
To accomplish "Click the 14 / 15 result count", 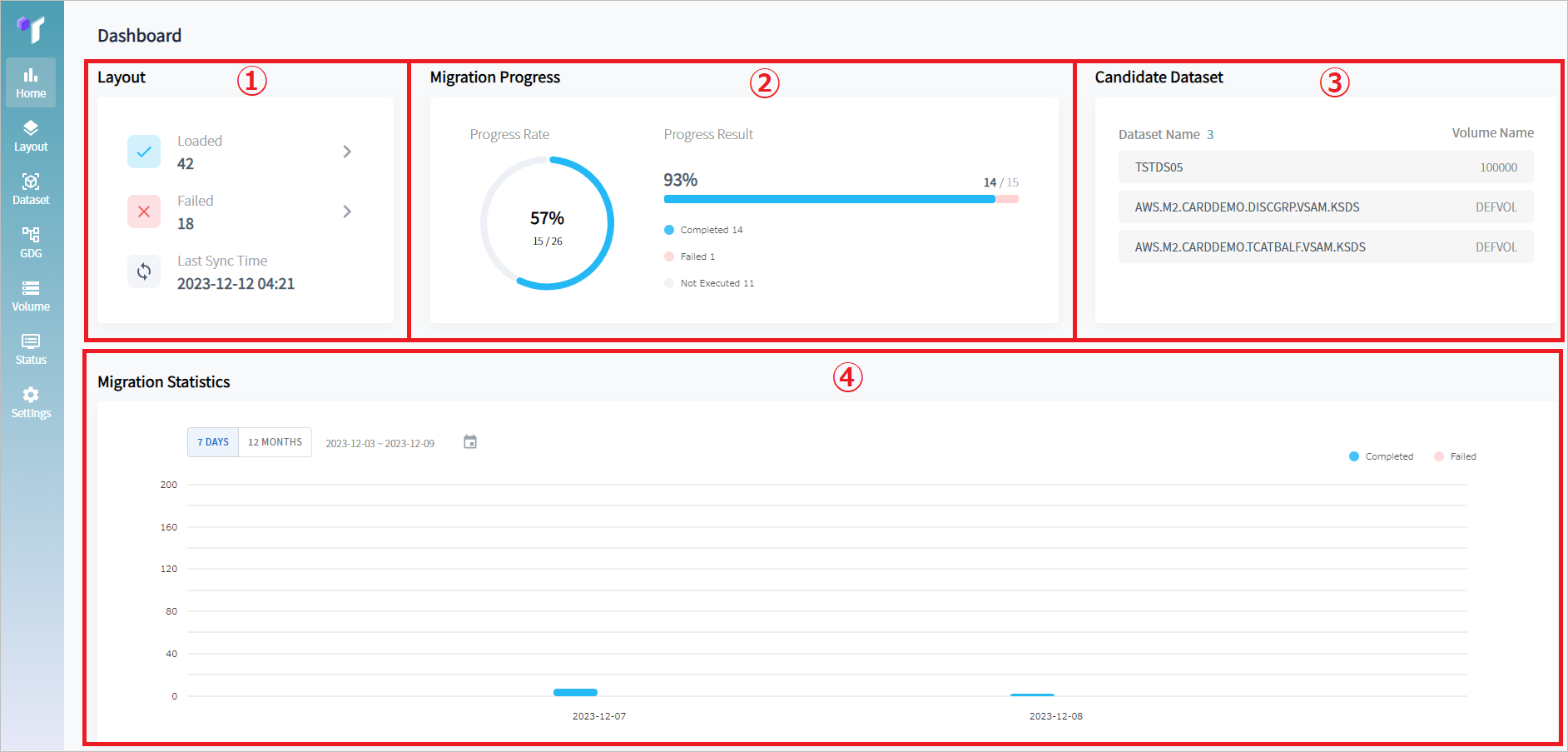I will click(1000, 182).
